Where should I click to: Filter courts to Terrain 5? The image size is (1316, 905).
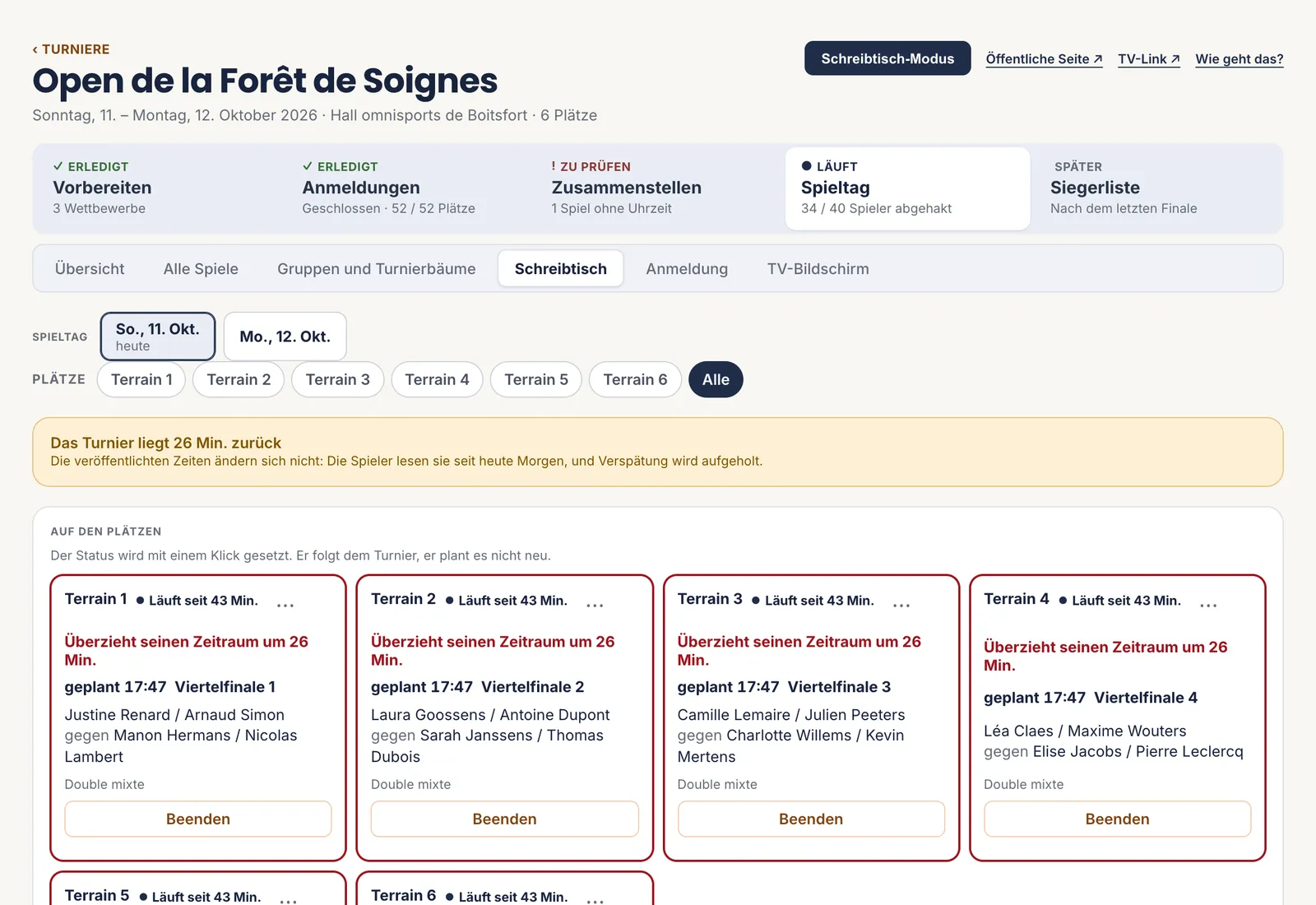[x=536, y=379]
